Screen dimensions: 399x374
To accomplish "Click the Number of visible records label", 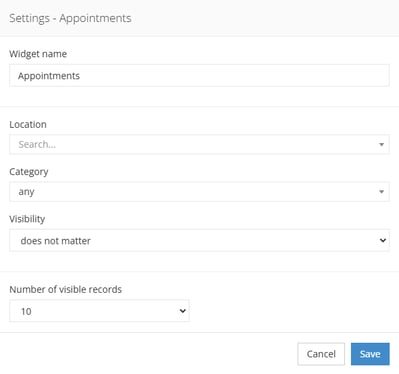I will [x=66, y=289].
